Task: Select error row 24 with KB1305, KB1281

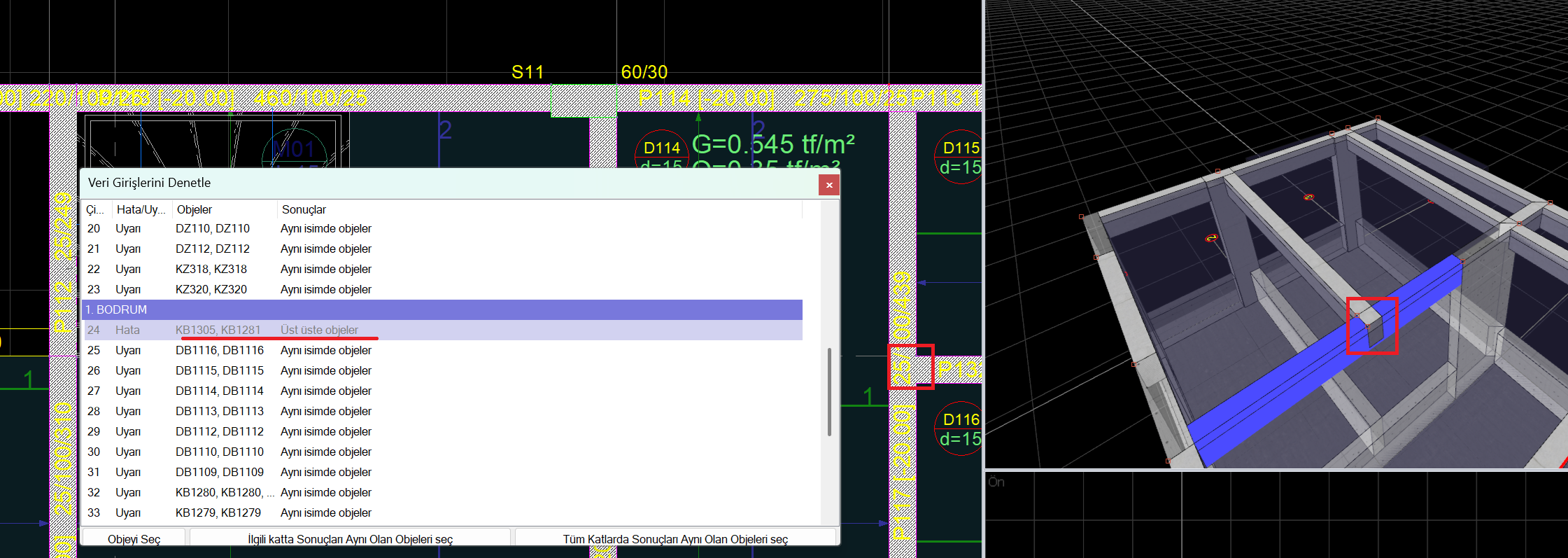Action: (x=442, y=330)
